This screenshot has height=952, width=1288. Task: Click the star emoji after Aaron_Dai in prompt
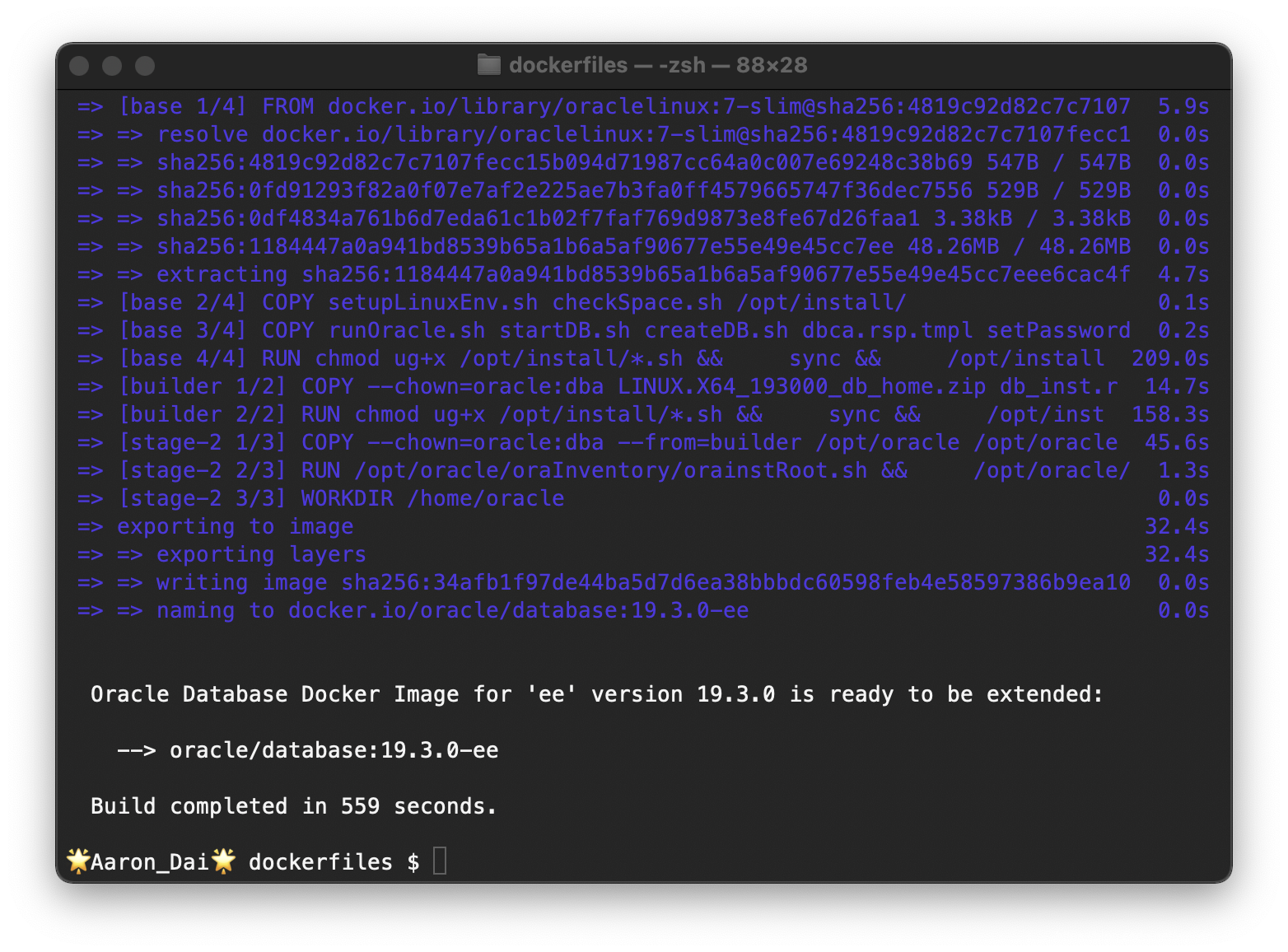pyautogui.click(x=223, y=861)
